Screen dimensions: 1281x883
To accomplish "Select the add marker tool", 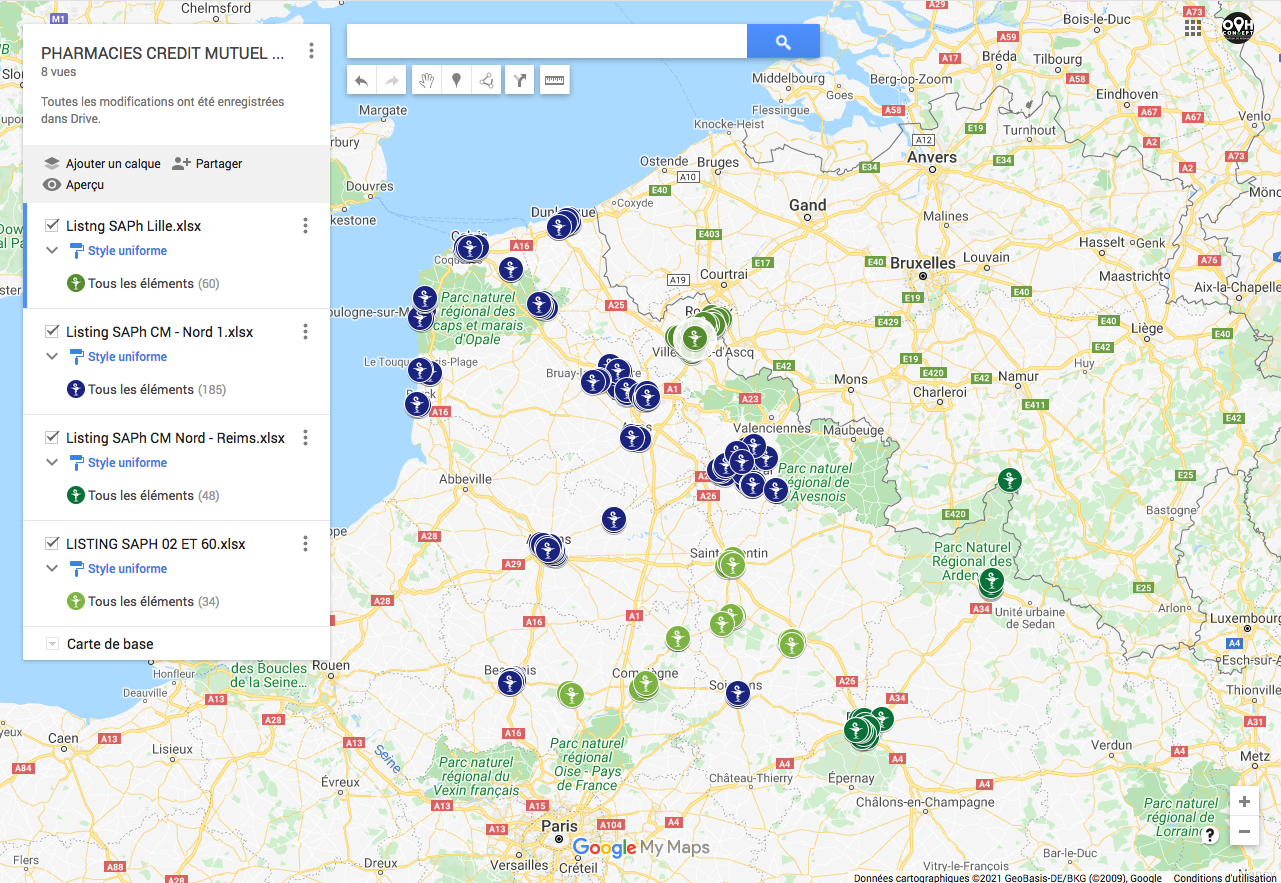I will [456, 81].
